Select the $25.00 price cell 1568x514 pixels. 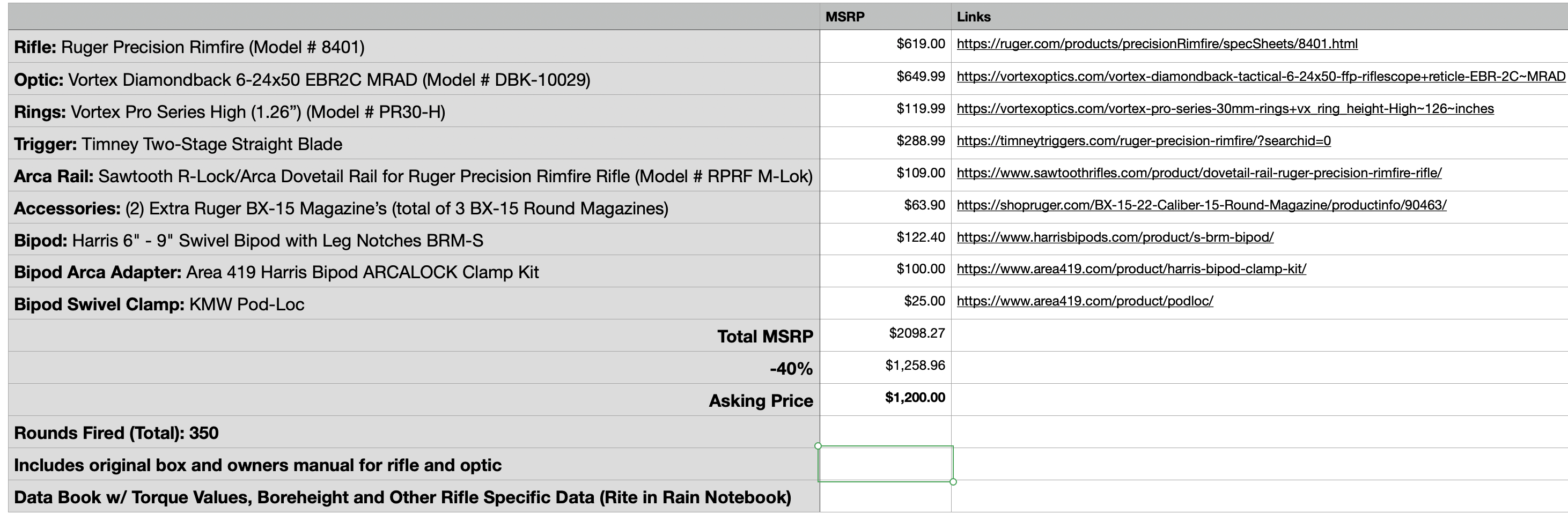click(x=886, y=303)
